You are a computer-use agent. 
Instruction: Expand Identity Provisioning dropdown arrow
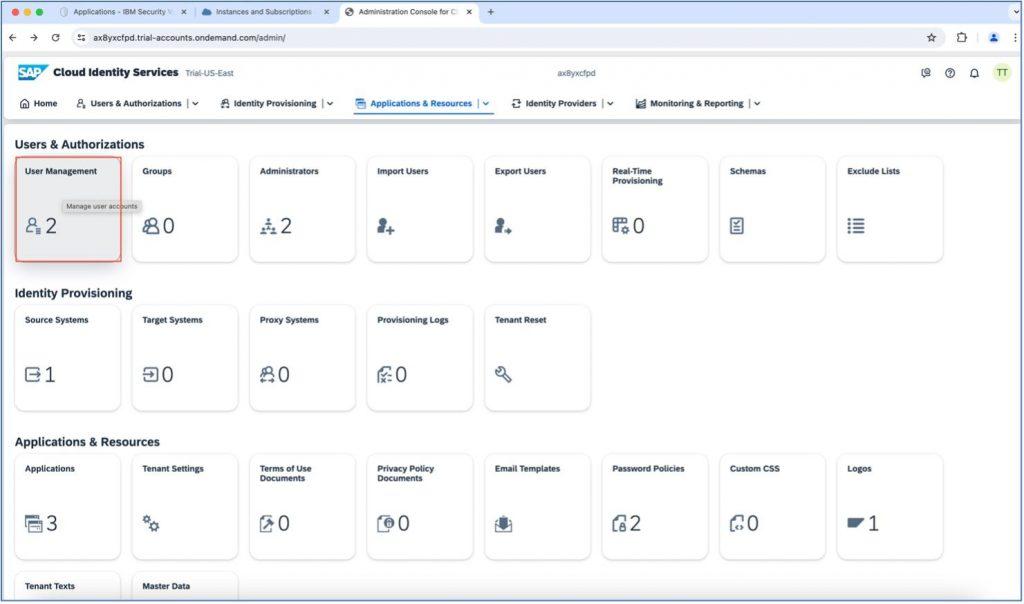[x=330, y=103]
